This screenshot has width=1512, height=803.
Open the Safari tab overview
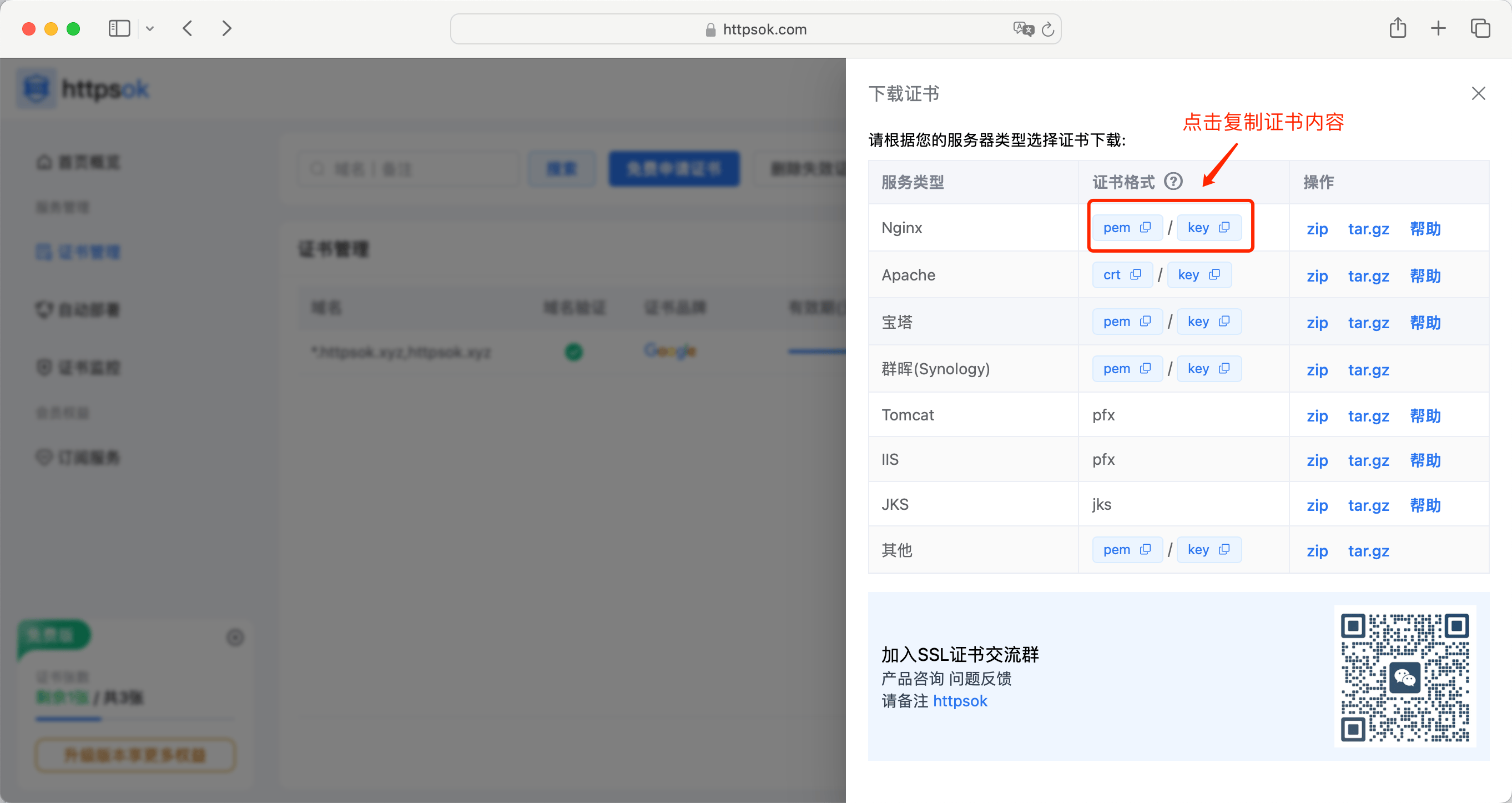pyautogui.click(x=1480, y=28)
